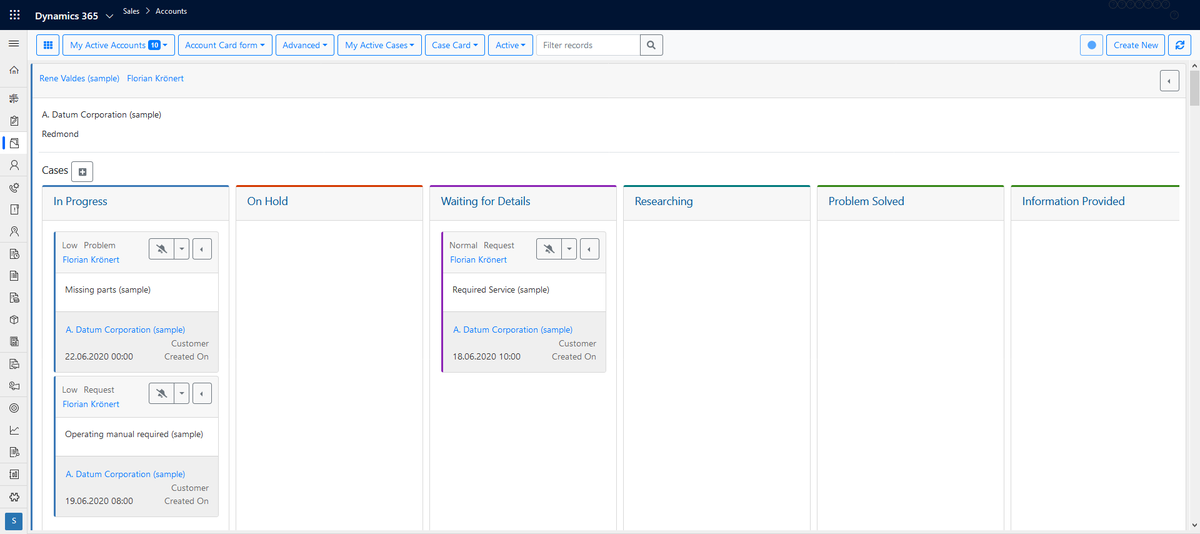
Task: Open Products cube icon in sidebar
Action: (14, 320)
